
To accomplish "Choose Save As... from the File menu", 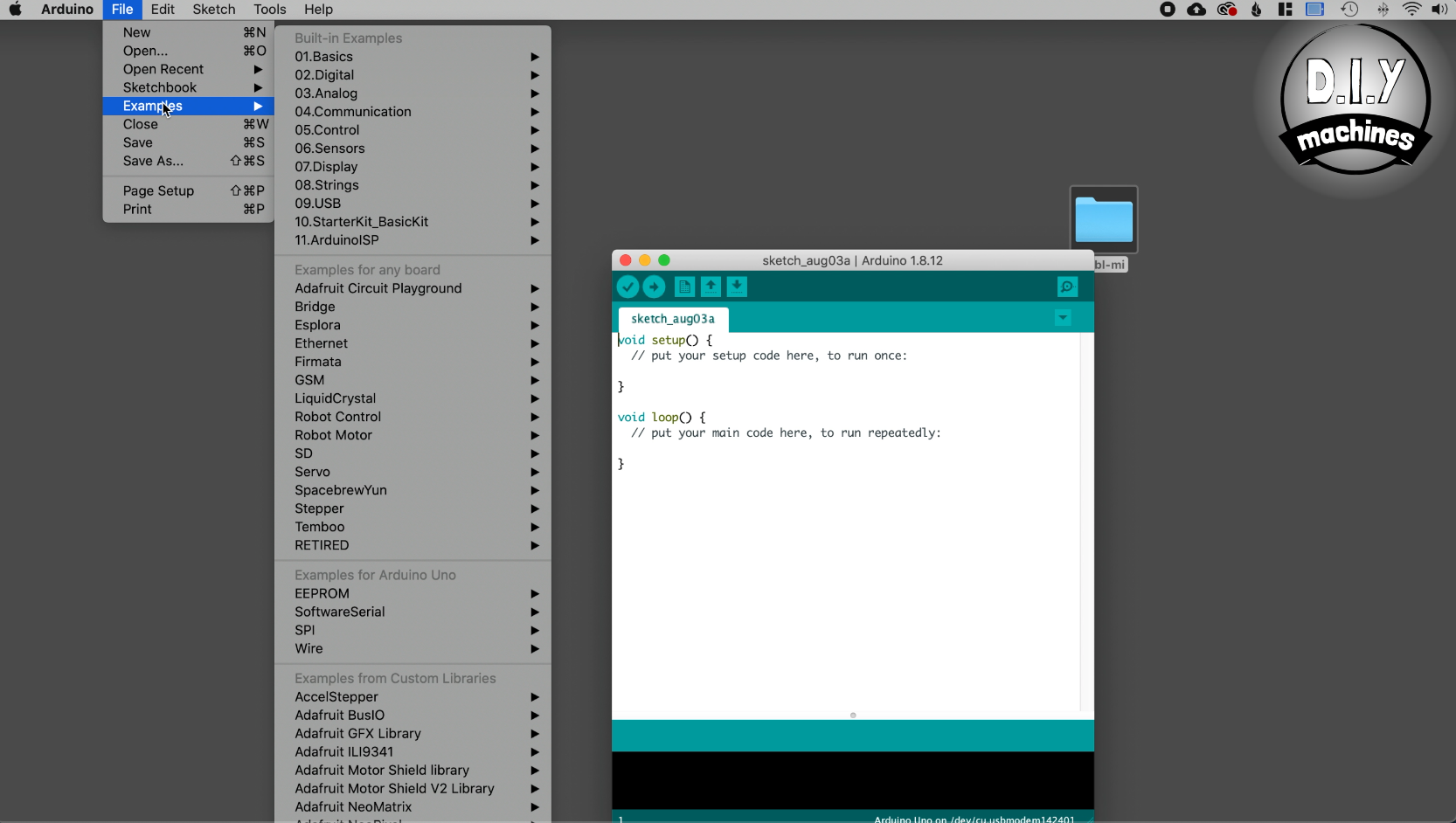I will pyautogui.click(x=189, y=161).
